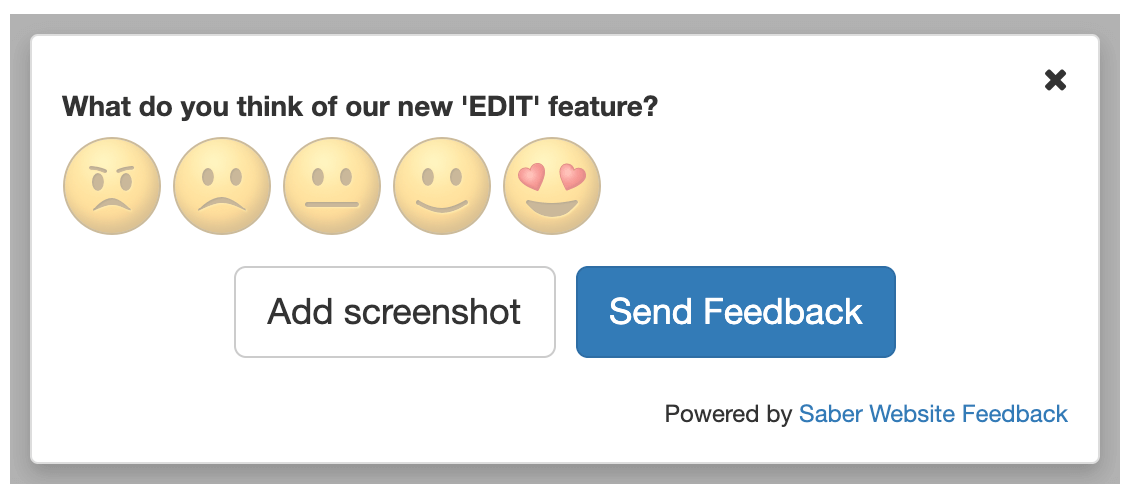Submit your feedback on the EDIT feature
Screen dimensions: 1134x496
click(x=735, y=312)
